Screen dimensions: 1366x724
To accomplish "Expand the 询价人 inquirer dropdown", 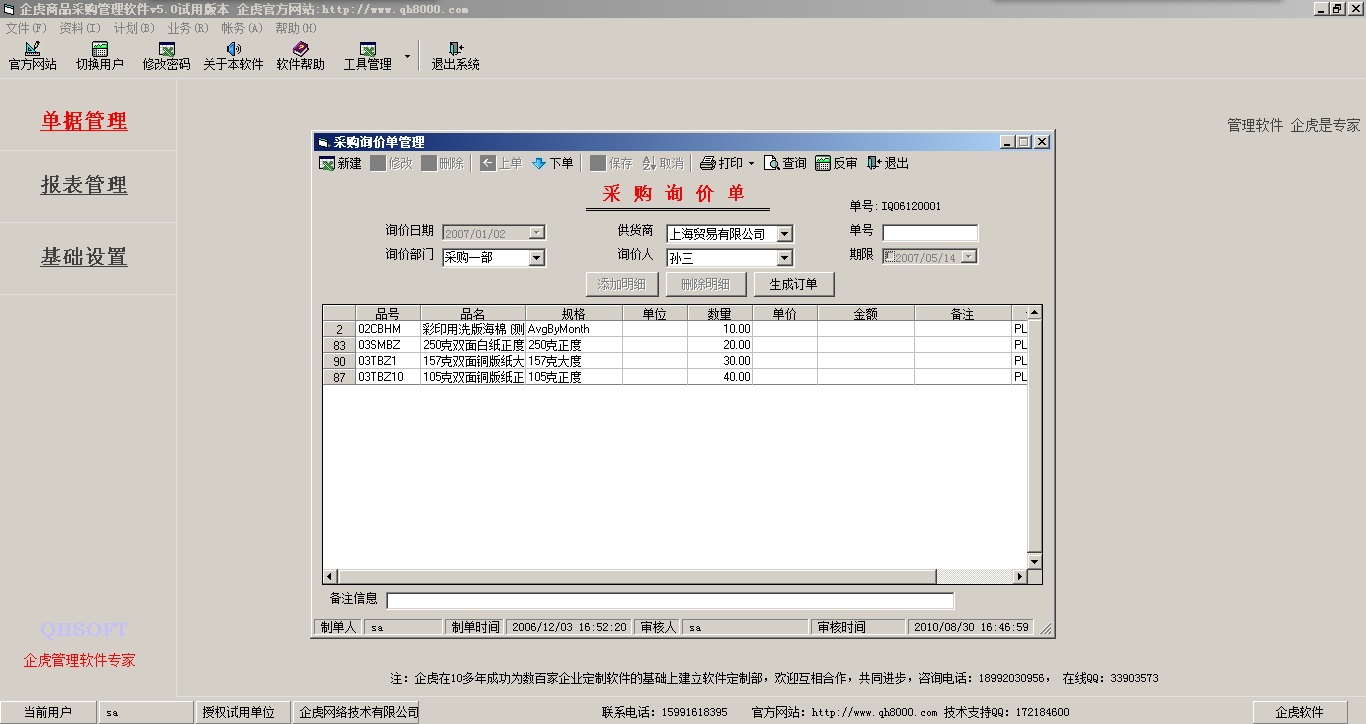I will 784,258.
